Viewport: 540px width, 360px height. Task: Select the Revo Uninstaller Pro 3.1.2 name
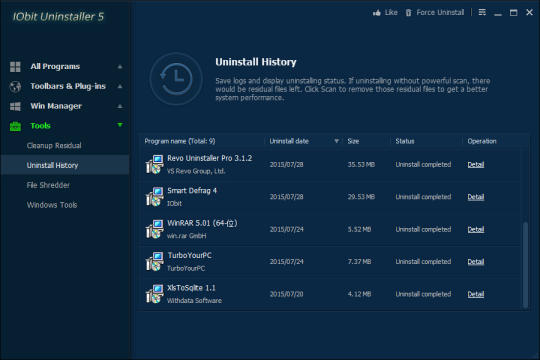click(209, 158)
